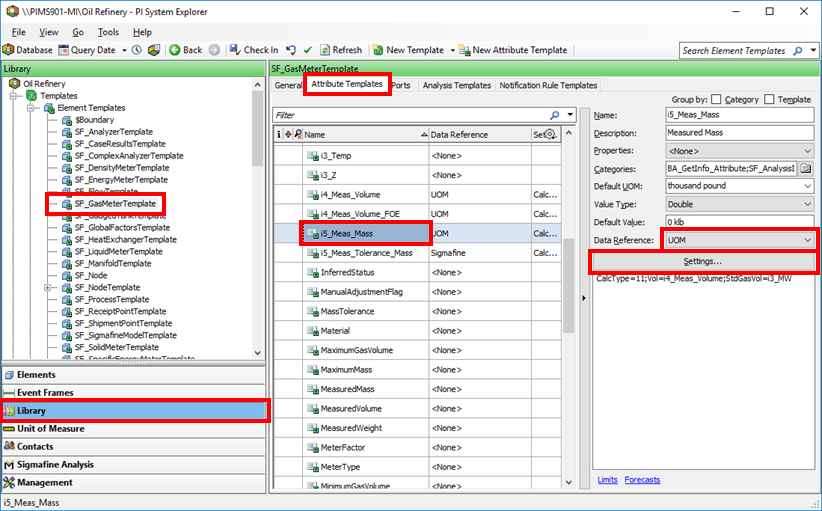822x511 pixels.
Task: Open the File menu
Action: click(x=18, y=32)
